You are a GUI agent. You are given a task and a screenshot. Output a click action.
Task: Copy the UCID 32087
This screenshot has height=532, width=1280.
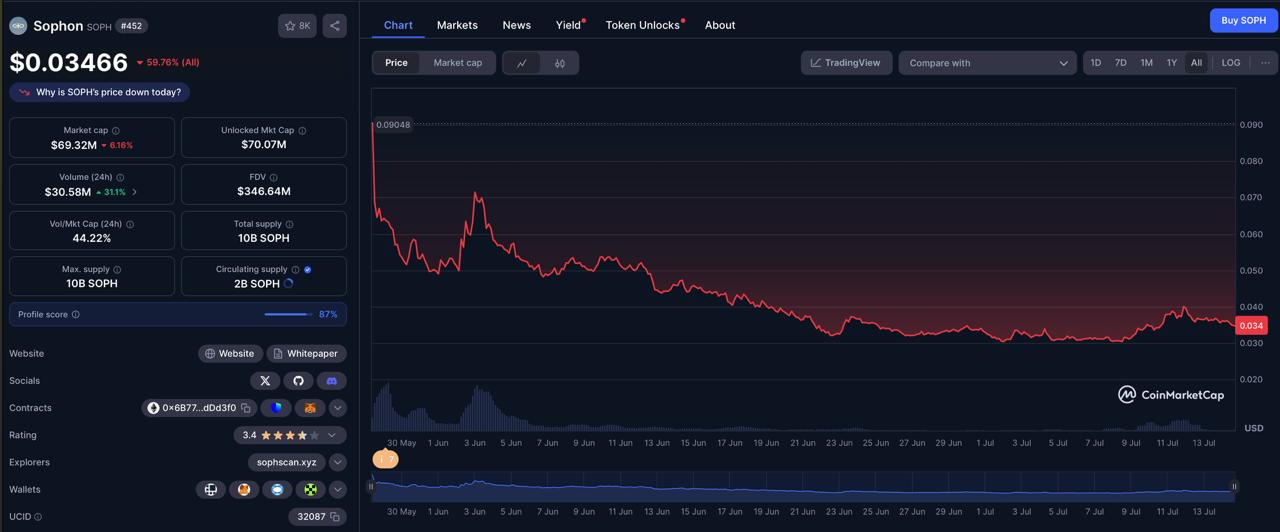336,517
